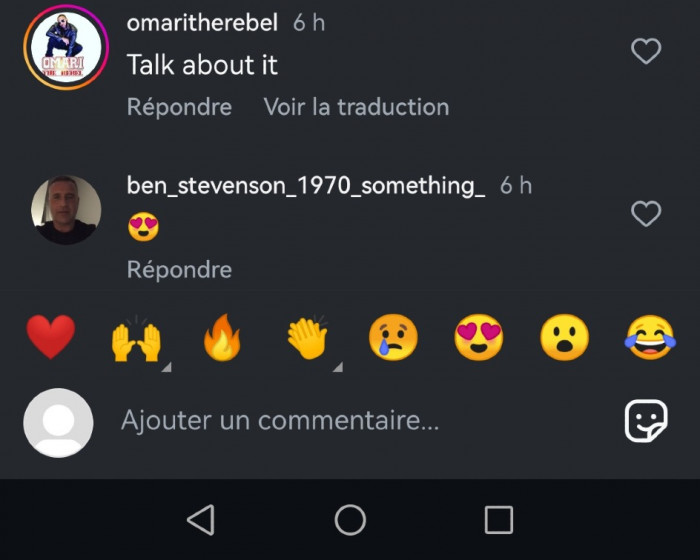The height and width of the screenshot is (560, 700).
Task: Insert the clapping hands emoji
Action: pyautogui.click(x=308, y=338)
